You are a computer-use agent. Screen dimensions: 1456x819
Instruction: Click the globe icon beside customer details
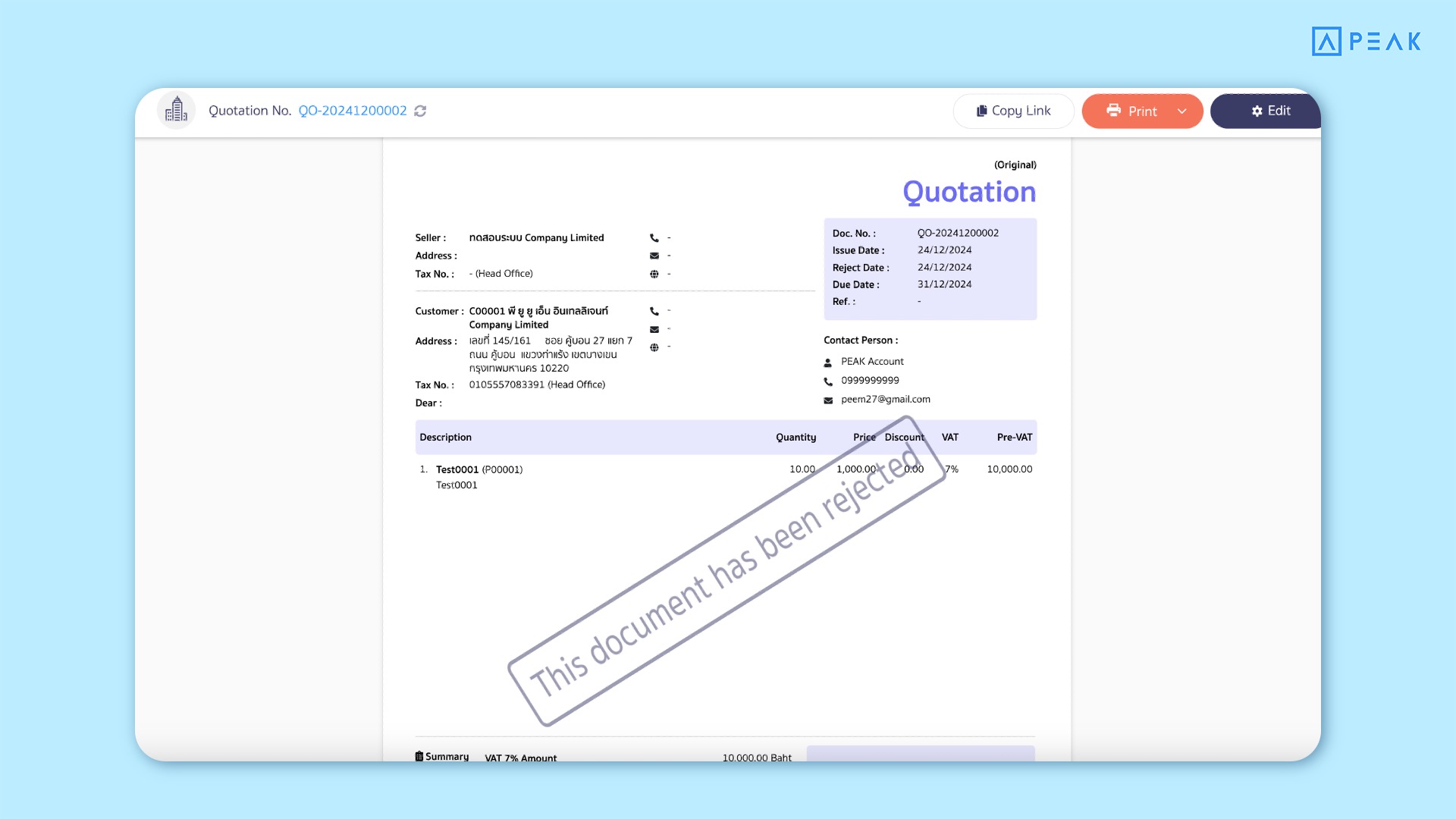tap(654, 347)
